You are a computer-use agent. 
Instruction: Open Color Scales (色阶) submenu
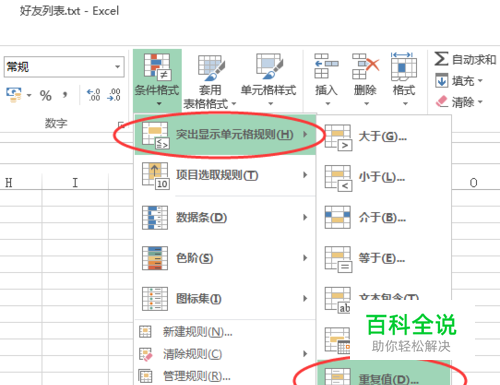[225, 258]
